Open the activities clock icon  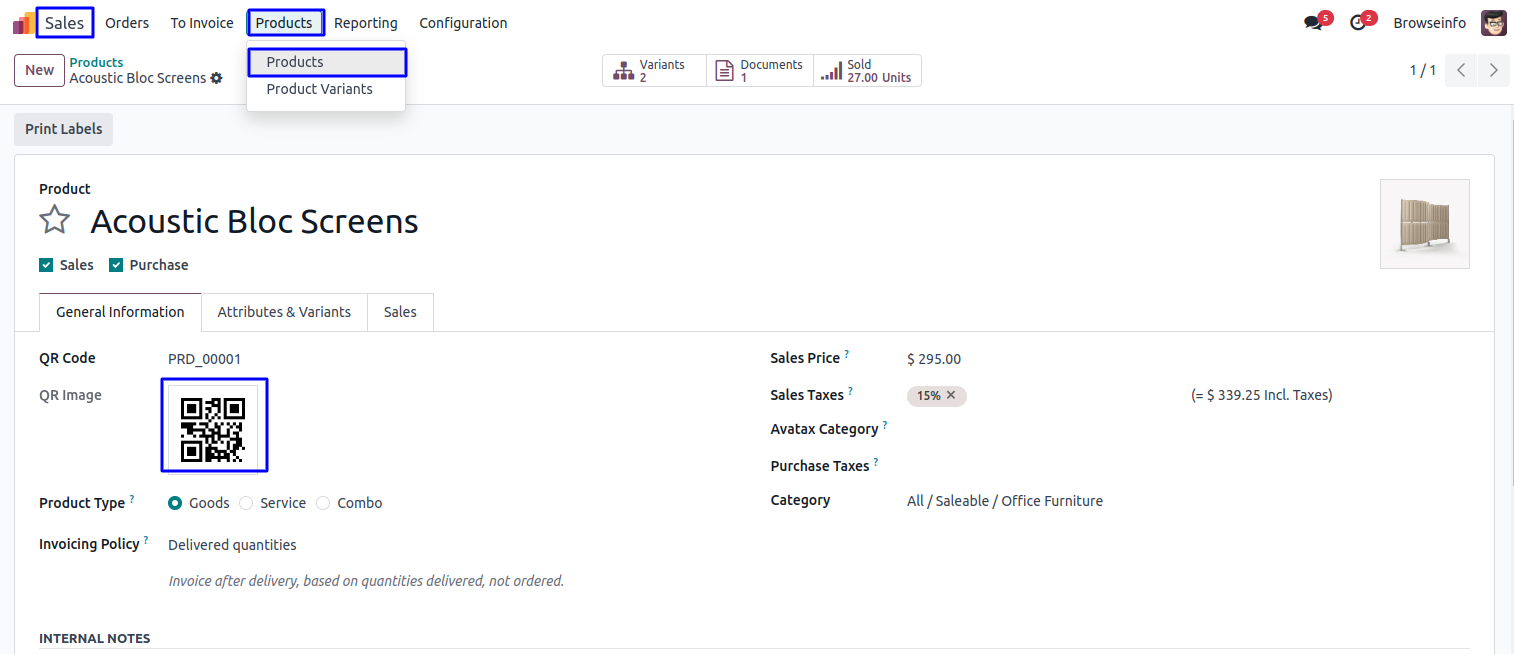pos(1357,23)
